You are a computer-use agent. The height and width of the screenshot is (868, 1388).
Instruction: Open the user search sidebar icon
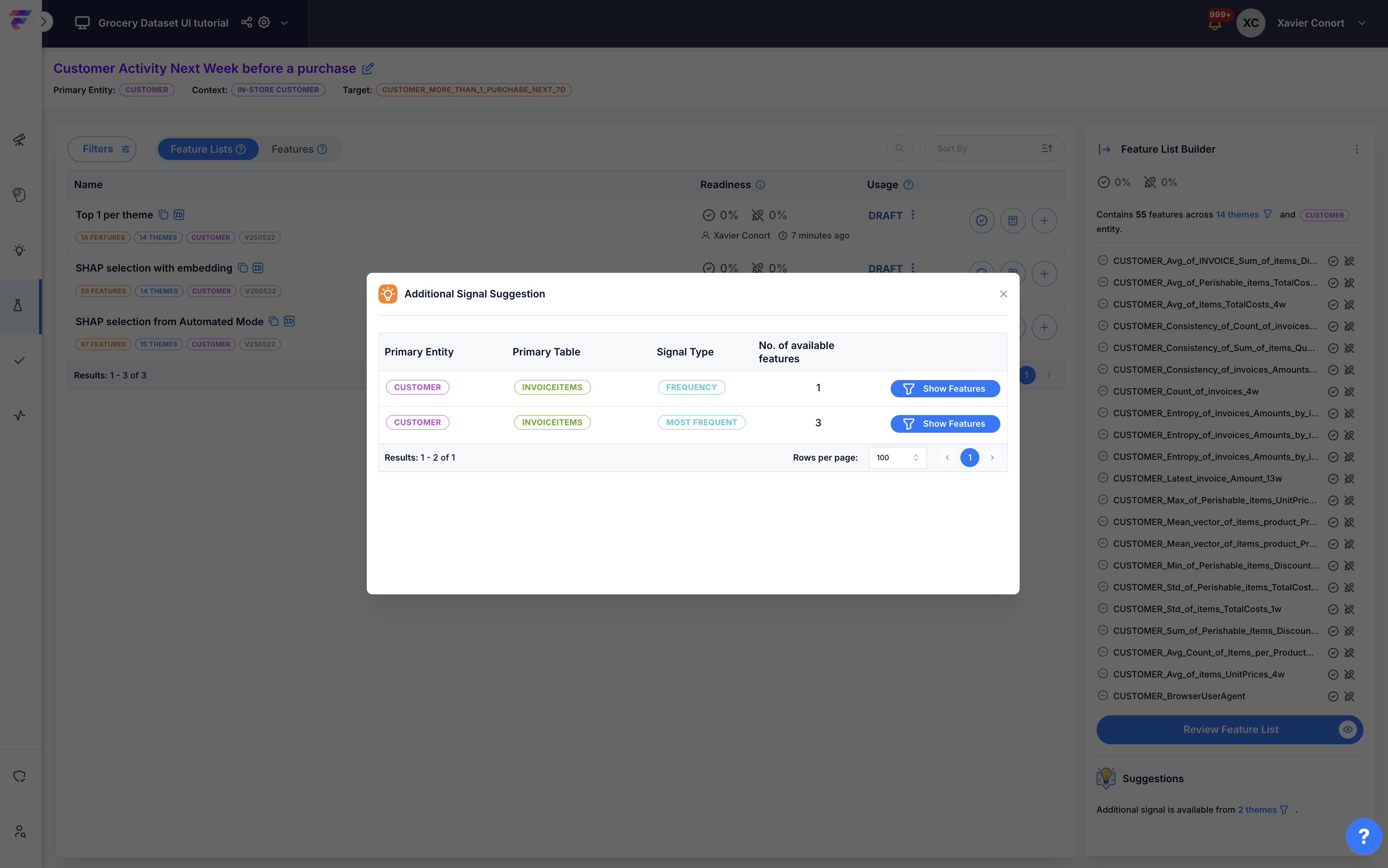19,831
